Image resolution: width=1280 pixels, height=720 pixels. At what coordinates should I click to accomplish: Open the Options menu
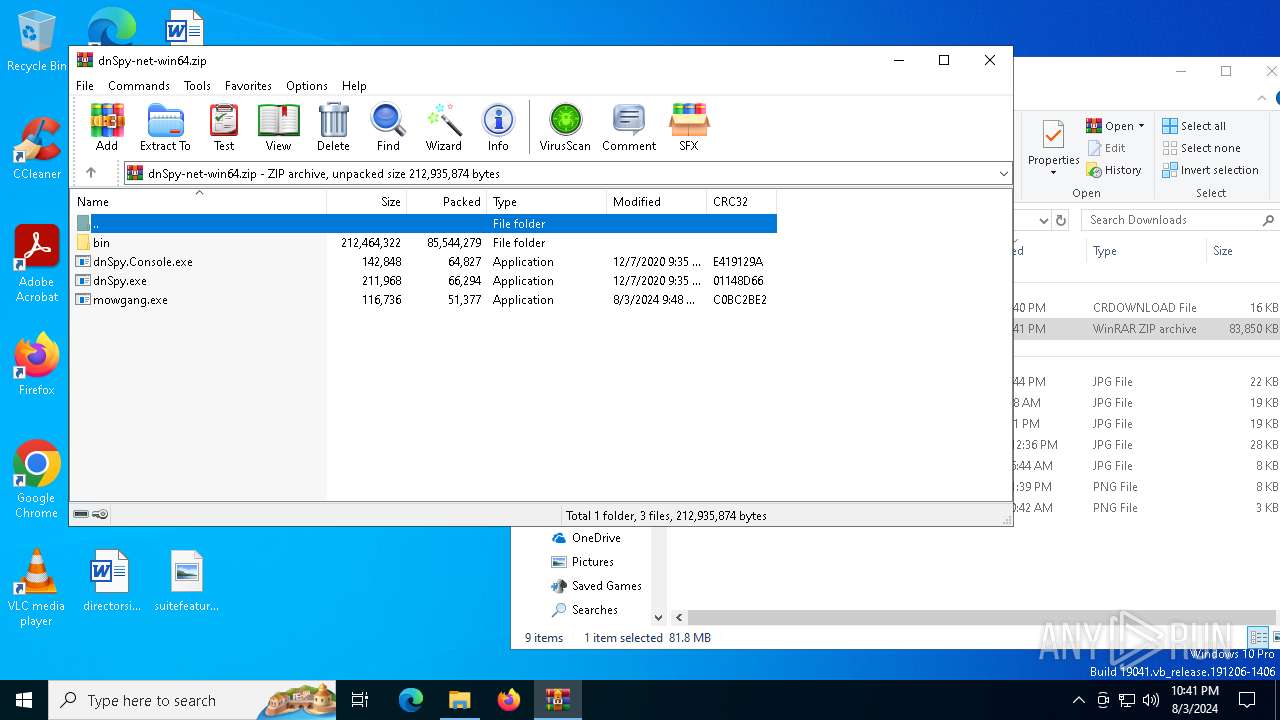pos(307,86)
